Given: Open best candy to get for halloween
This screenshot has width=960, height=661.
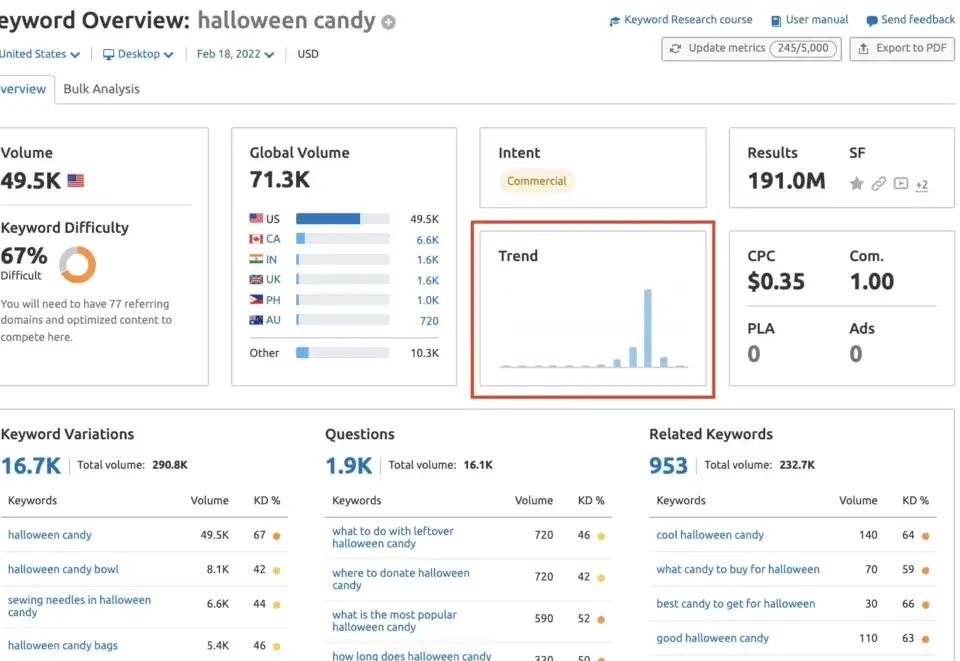Looking at the screenshot, I should tap(736, 603).
